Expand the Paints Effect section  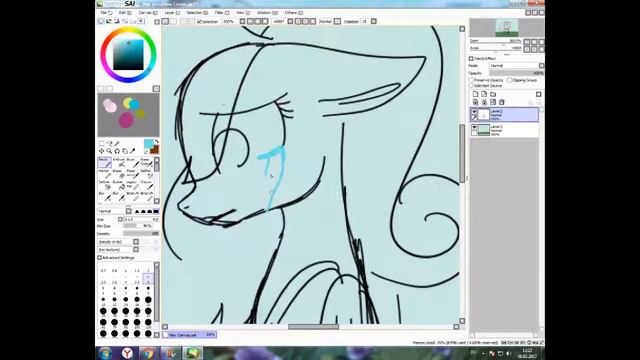coord(471,58)
